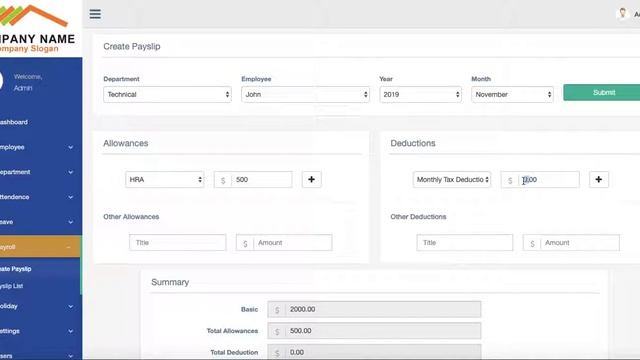640x360 pixels.
Task: Expand the Employee sidebar menu
Action: click(40, 147)
